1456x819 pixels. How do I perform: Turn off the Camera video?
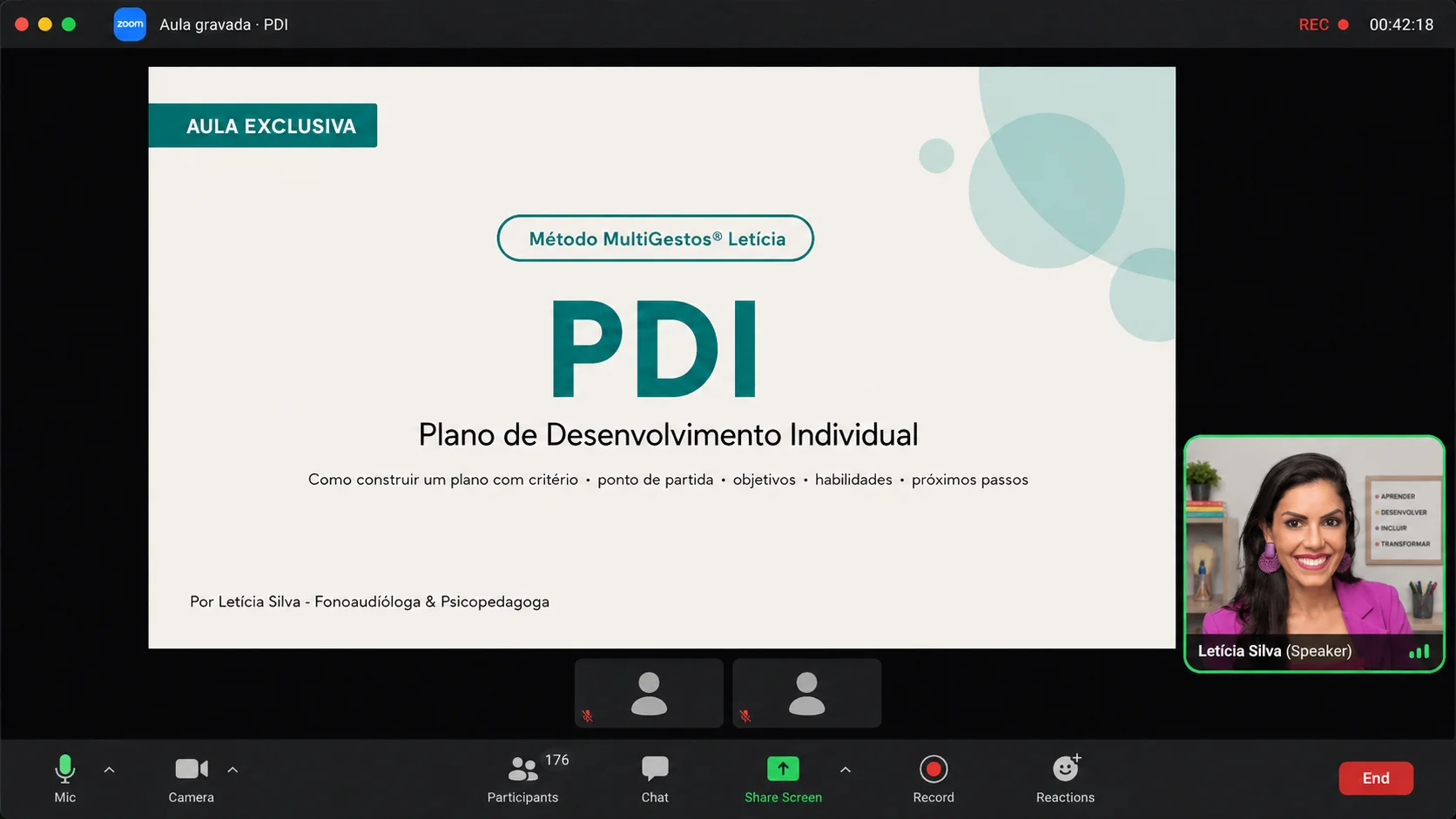coord(192,778)
